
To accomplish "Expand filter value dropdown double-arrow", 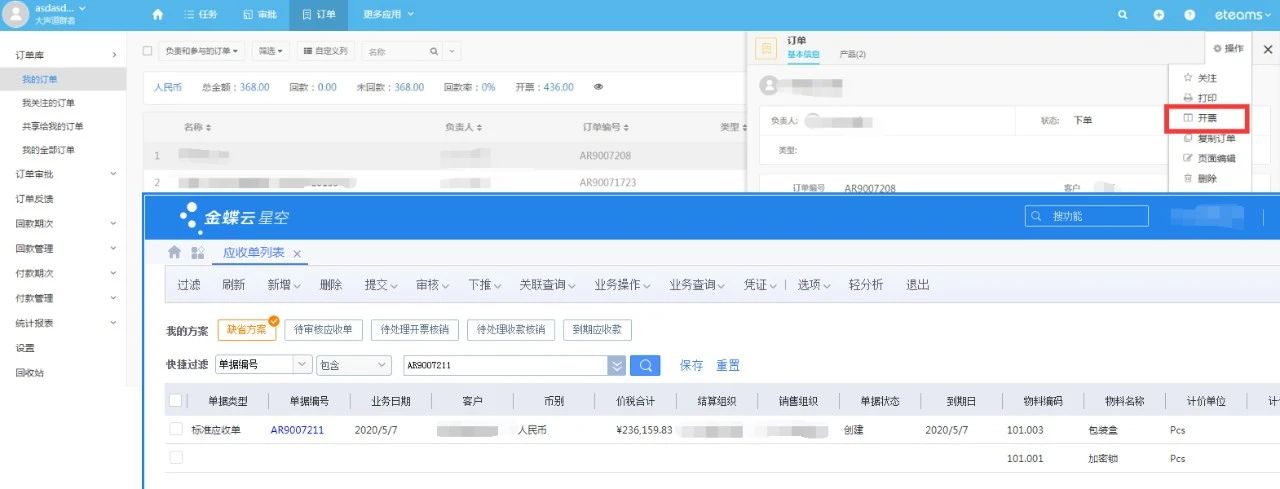I will 617,365.
